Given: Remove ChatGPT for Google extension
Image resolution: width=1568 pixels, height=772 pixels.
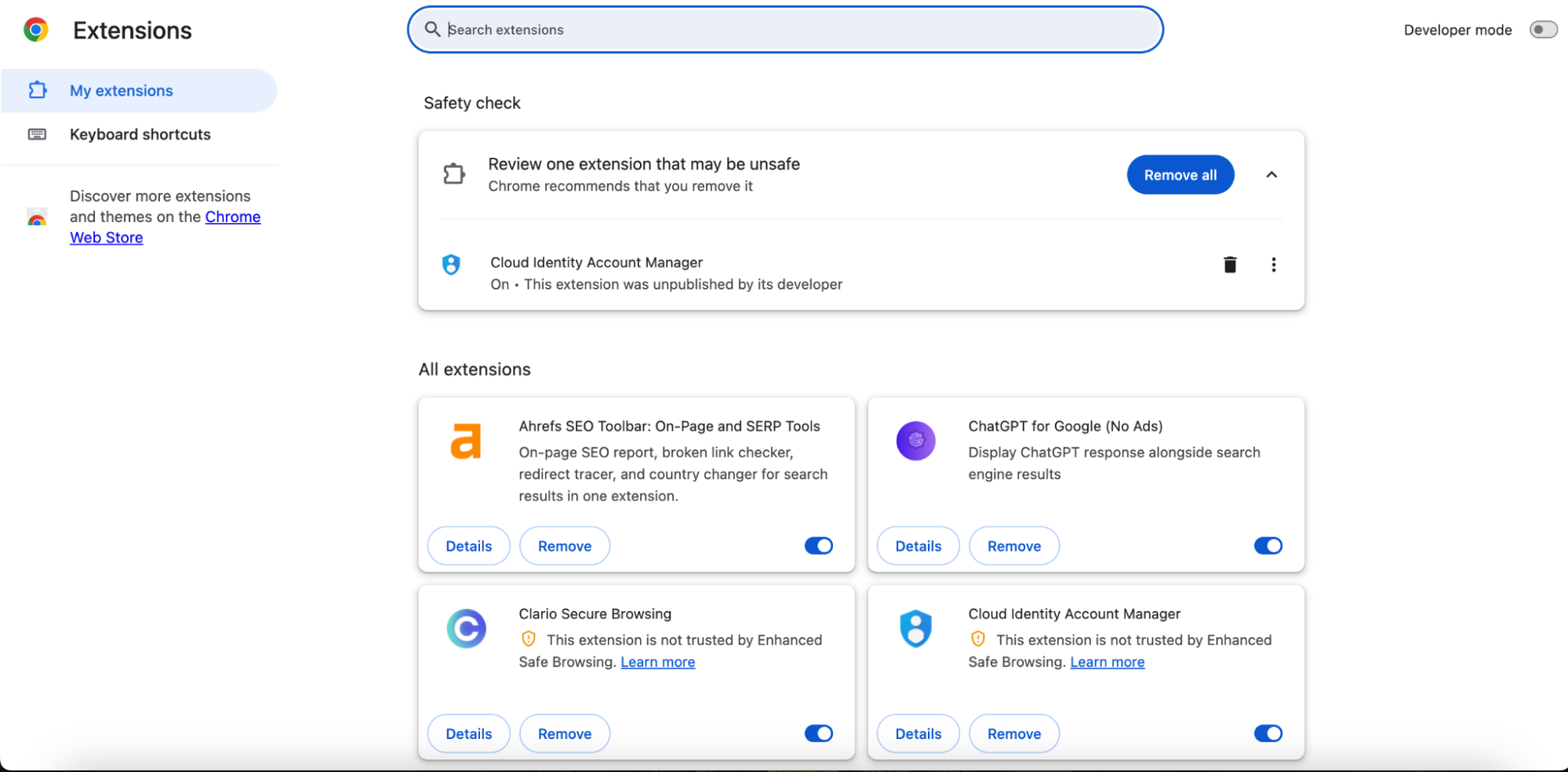Looking at the screenshot, I should pos(1014,545).
